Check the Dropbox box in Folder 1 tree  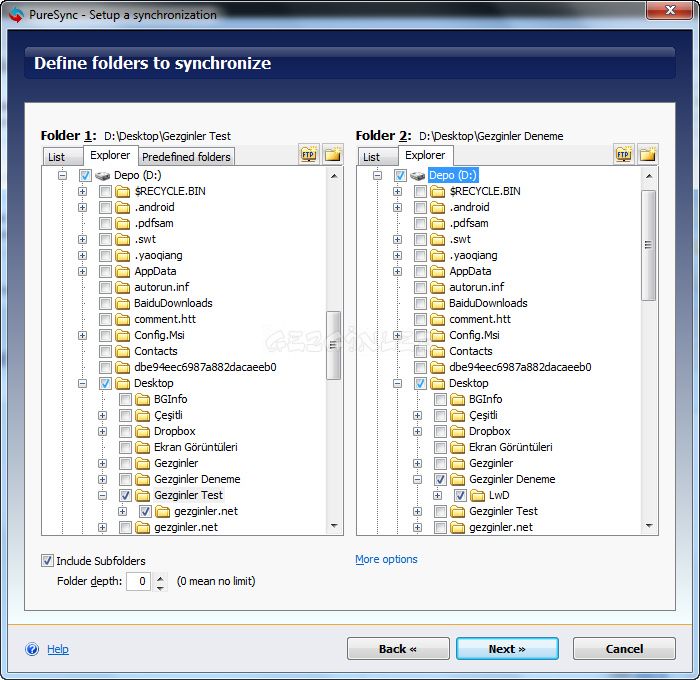click(125, 431)
